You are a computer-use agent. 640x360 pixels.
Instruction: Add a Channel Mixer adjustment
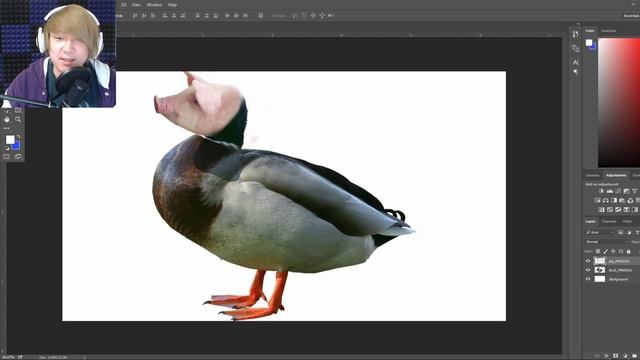630,200
